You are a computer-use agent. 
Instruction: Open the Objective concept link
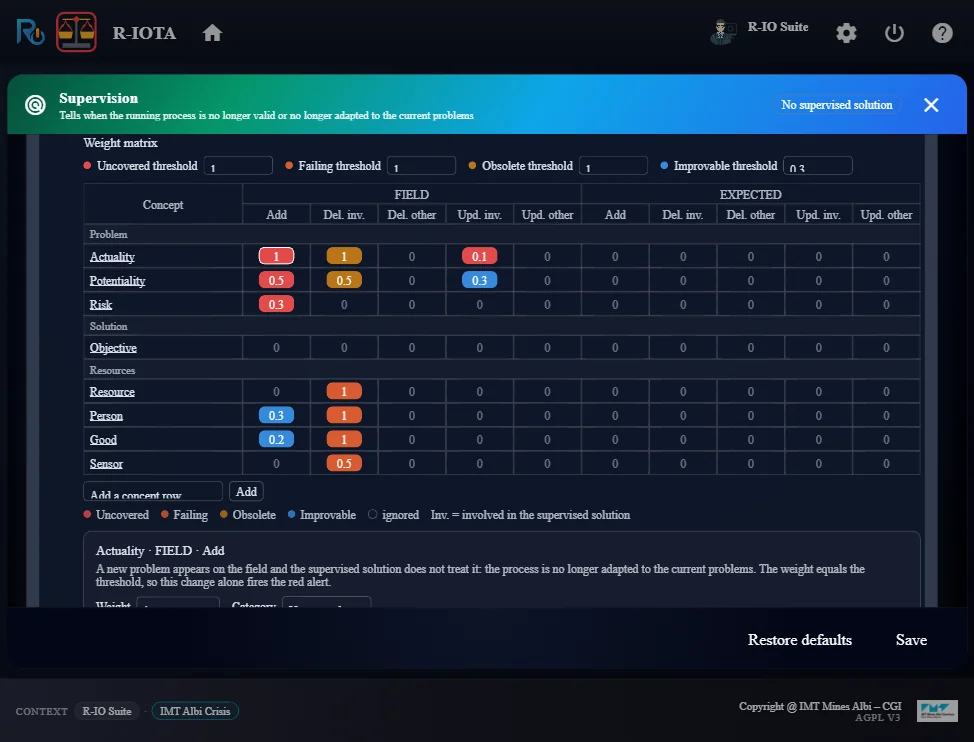113,348
